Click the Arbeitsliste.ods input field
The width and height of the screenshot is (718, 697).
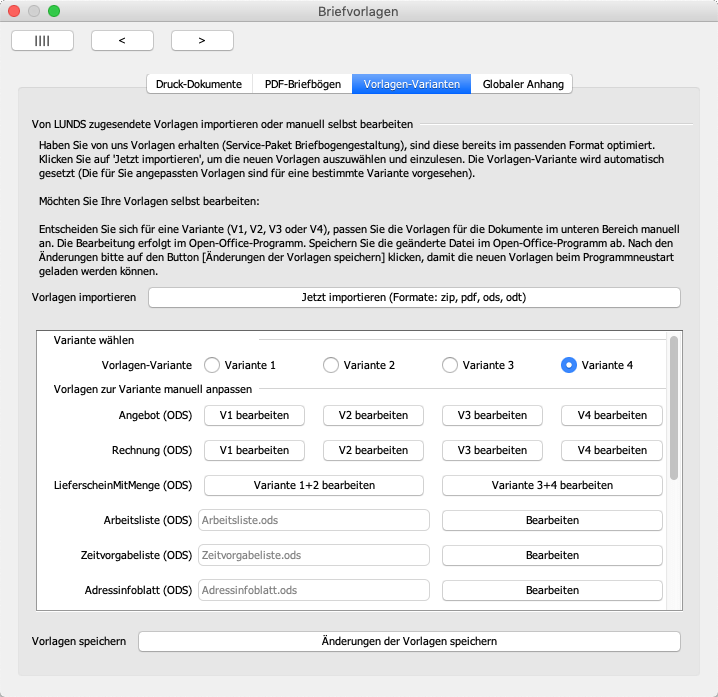click(314, 520)
